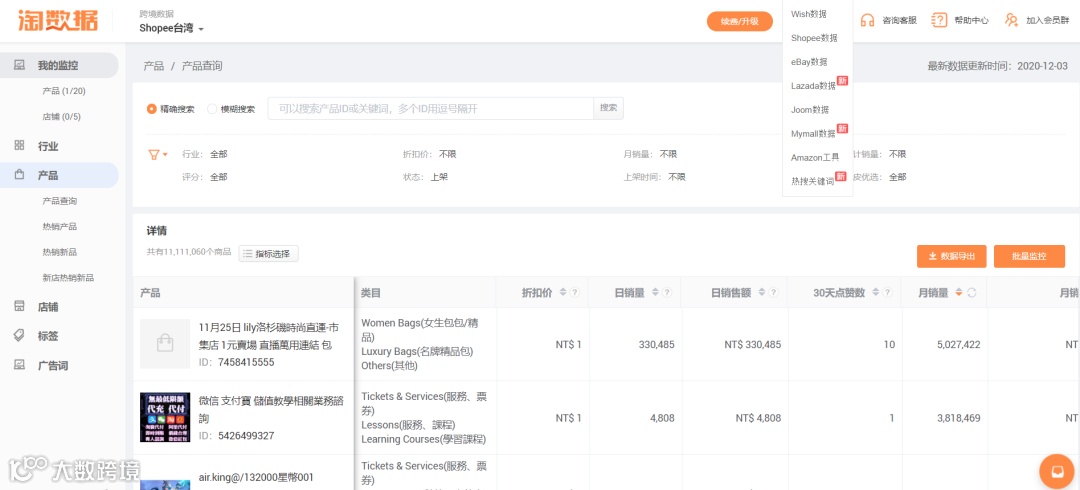Open product 微信 支付寶 儲值教學相關業務諮詢

click(x=271, y=409)
